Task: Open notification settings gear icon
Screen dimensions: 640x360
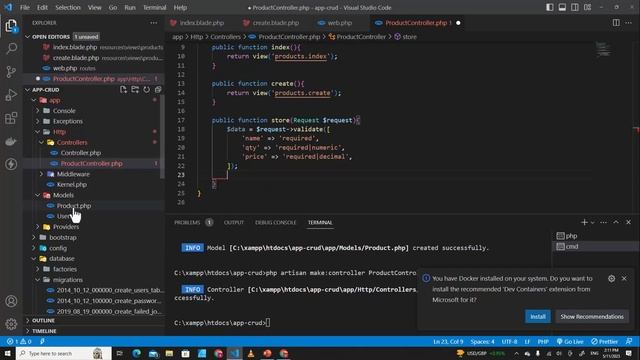Action: (611, 278)
